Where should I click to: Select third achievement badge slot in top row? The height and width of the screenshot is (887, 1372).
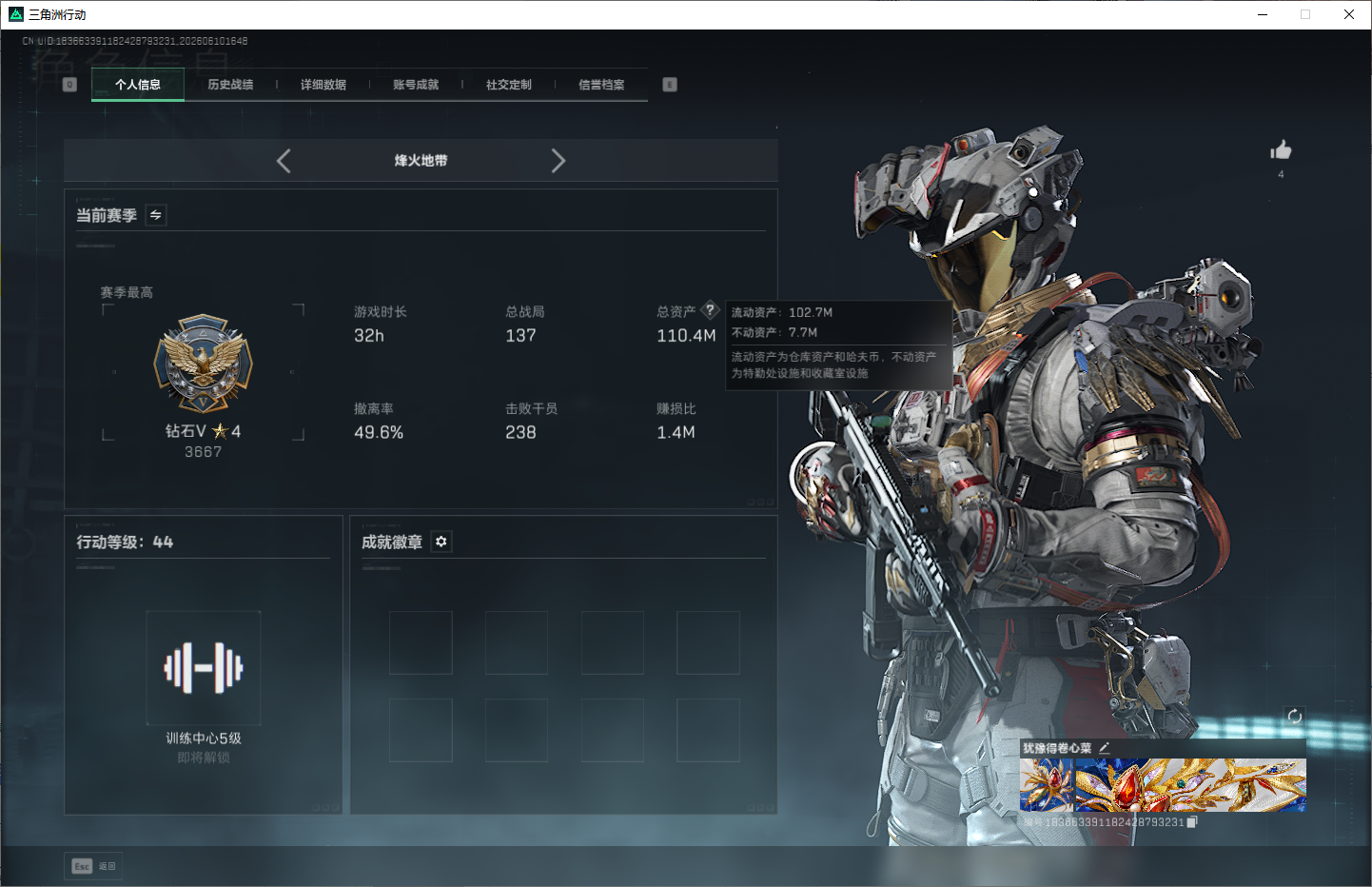613,643
